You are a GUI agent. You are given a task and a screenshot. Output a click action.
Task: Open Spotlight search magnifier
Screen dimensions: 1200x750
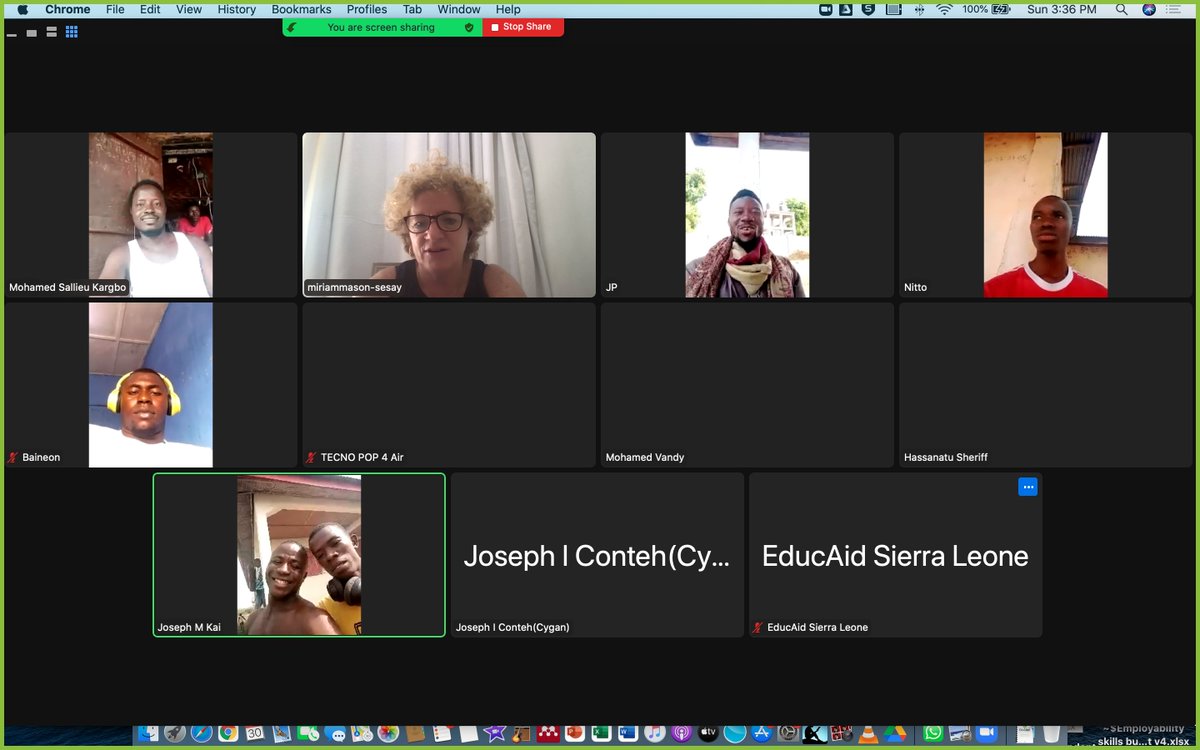(1122, 9)
